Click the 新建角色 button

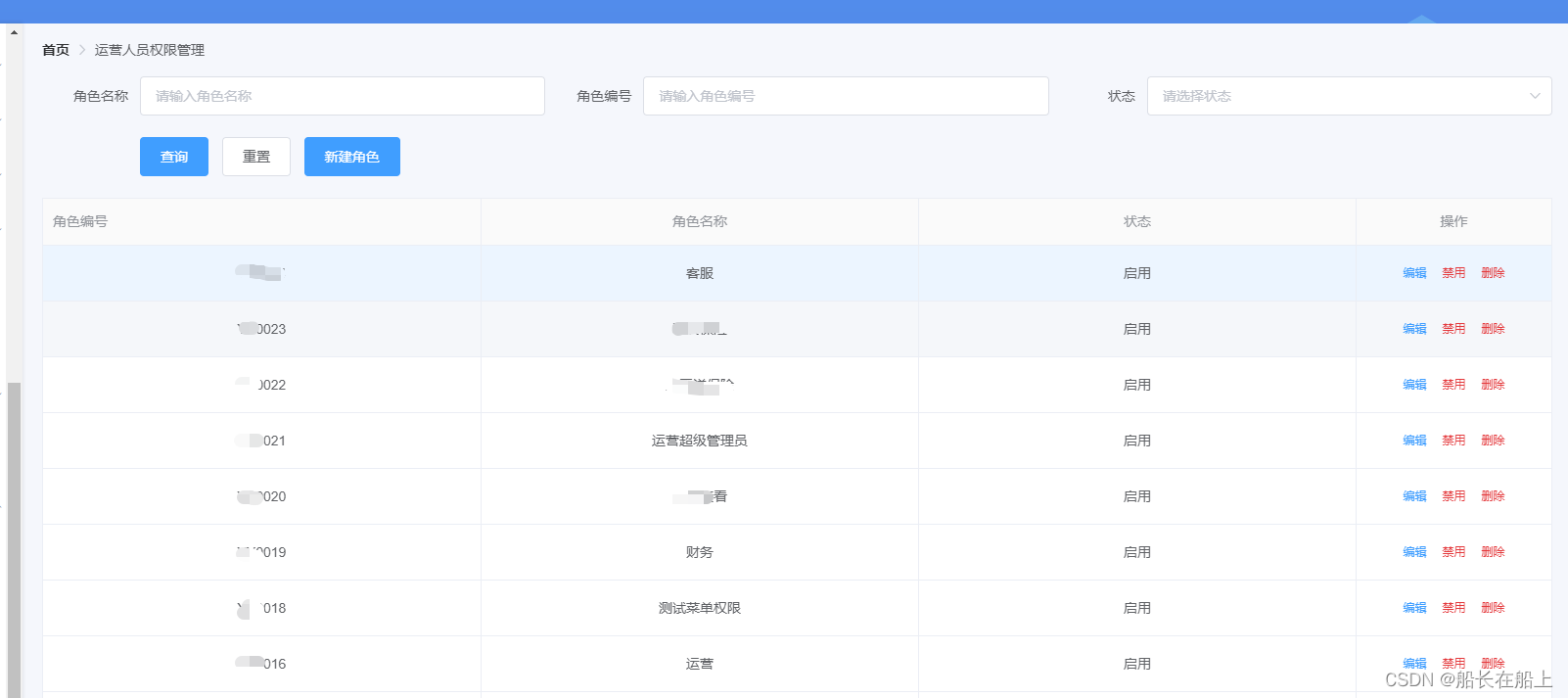coord(351,157)
